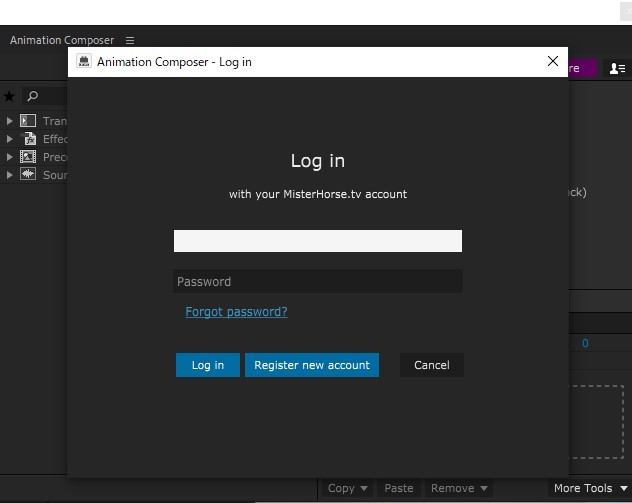This screenshot has height=503, width=632.
Task: Select the Transitions category icon
Action: point(28,121)
